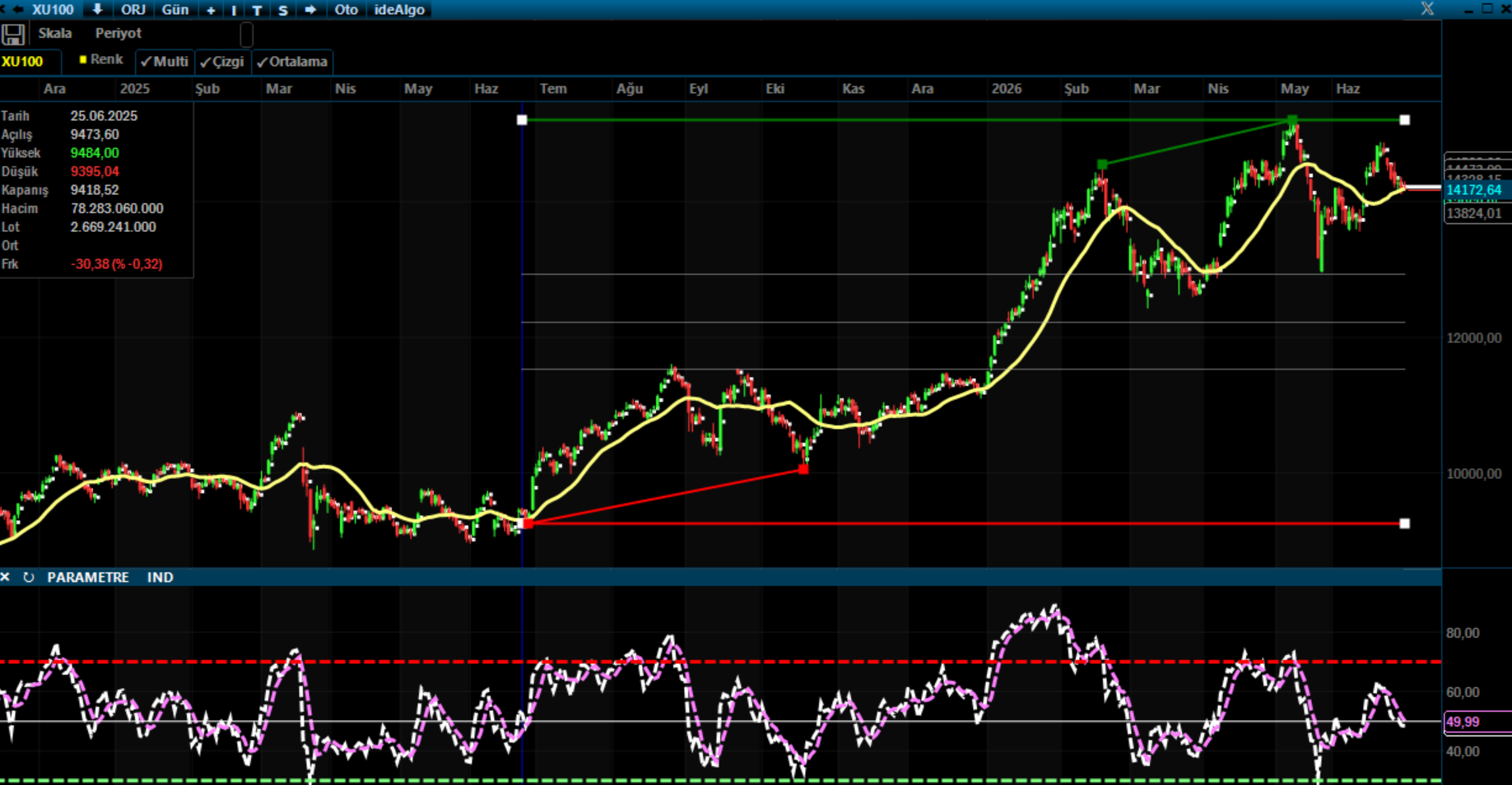This screenshot has height=785, width=1512.
Task: Toggle the Ortalama checkbox
Action: pos(292,62)
